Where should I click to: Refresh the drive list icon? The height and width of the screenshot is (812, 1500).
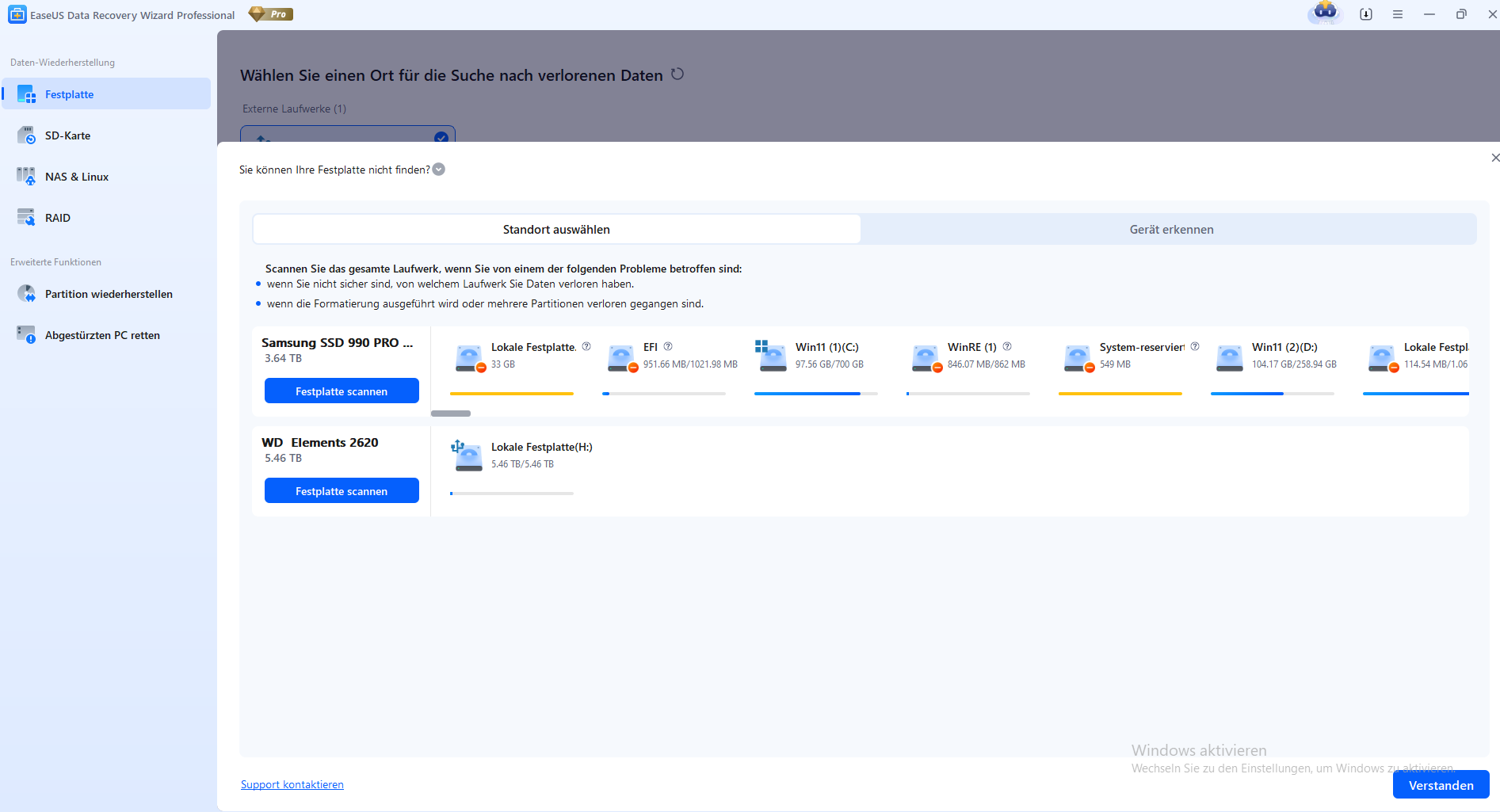[677, 74]
